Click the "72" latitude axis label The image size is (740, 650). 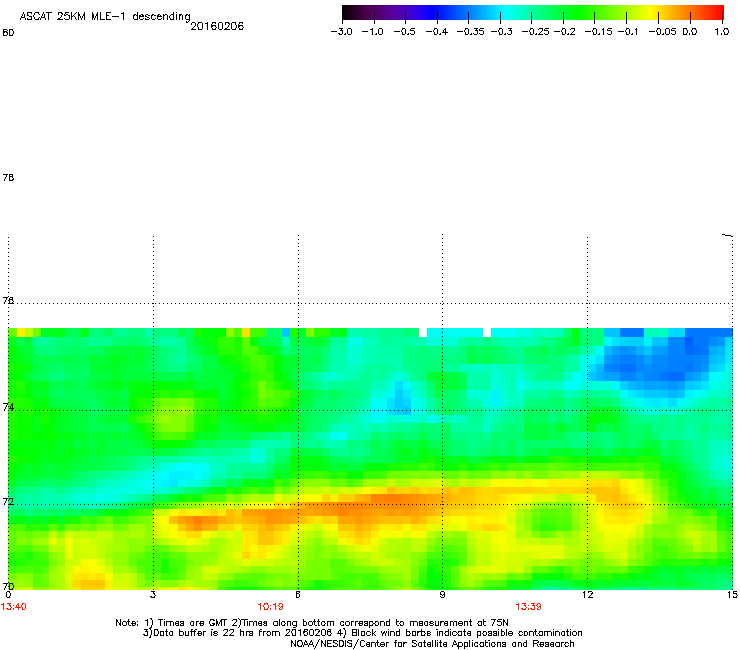pyautogui.click(x=8, y=501)
